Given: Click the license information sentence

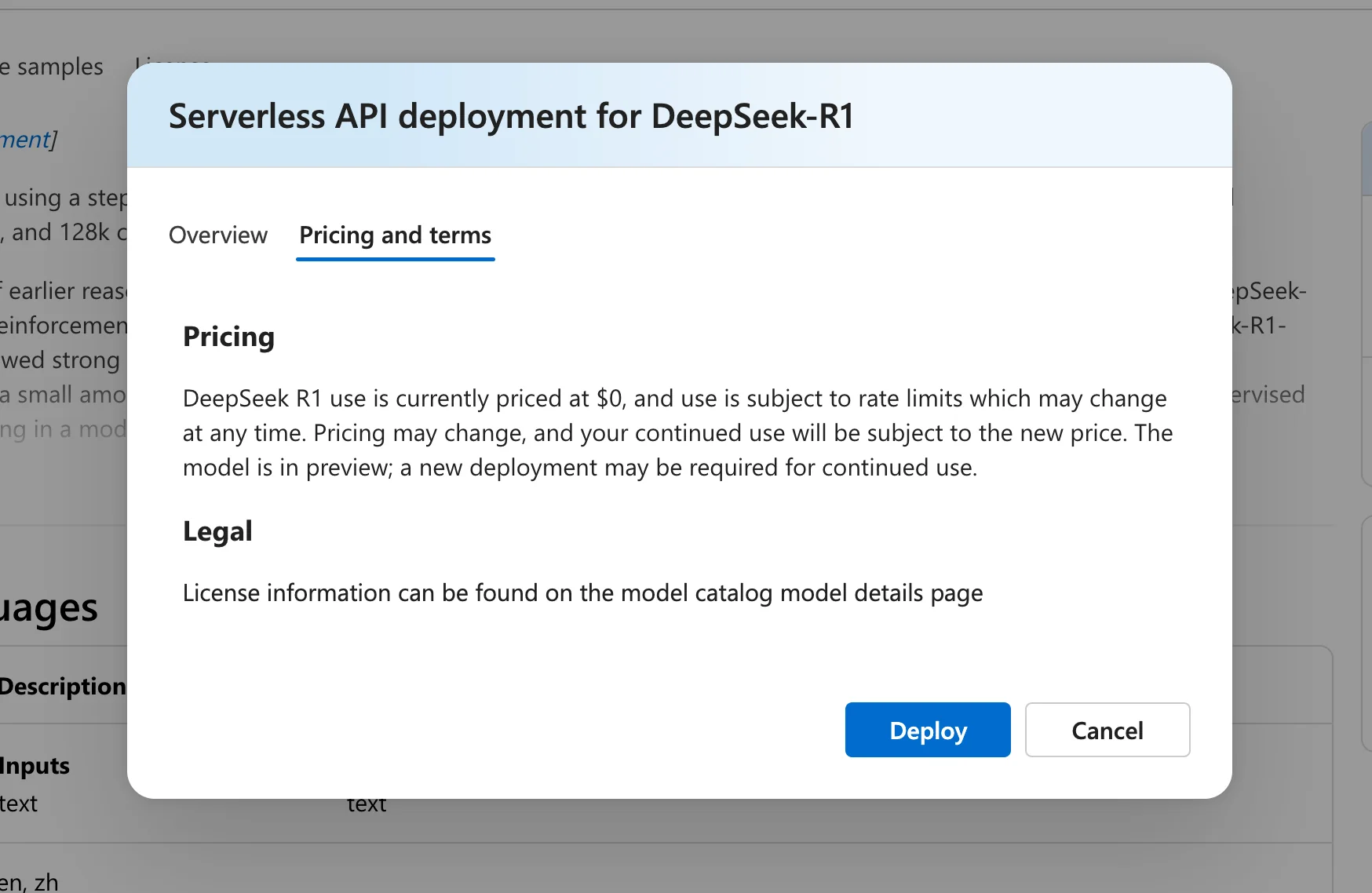Looking at the screenshot, I should tap(582, 592).
